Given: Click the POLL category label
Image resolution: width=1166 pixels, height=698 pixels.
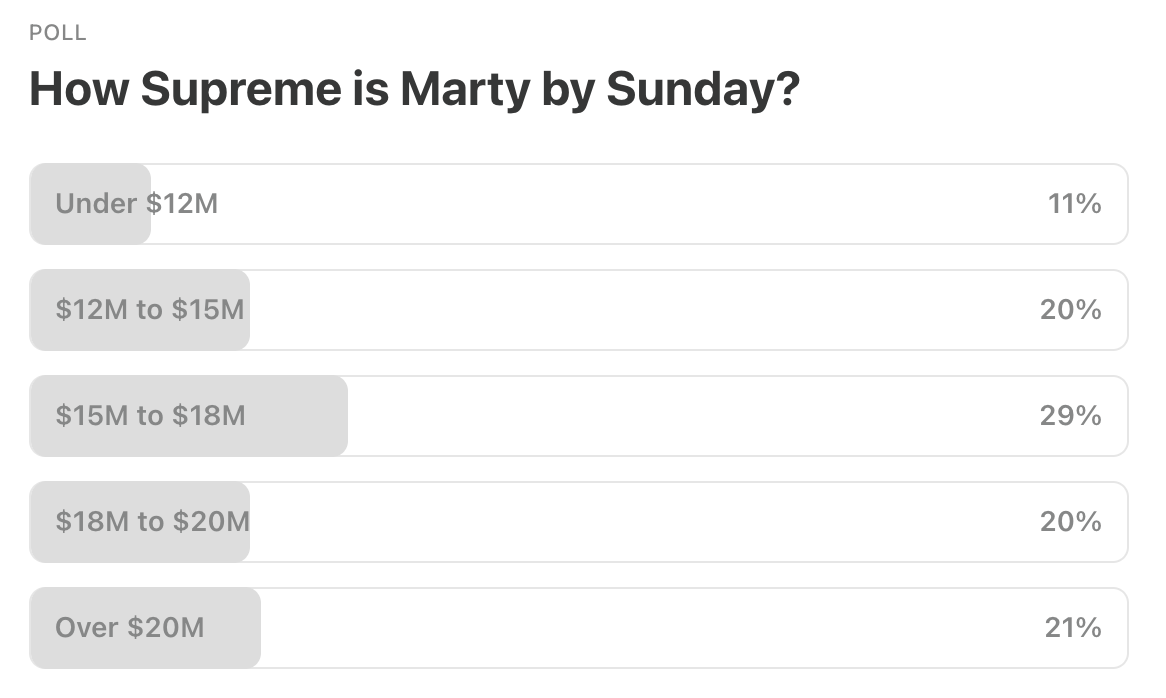Looking at the screenshot, I should pyautogui.click(x=57, y=32).
